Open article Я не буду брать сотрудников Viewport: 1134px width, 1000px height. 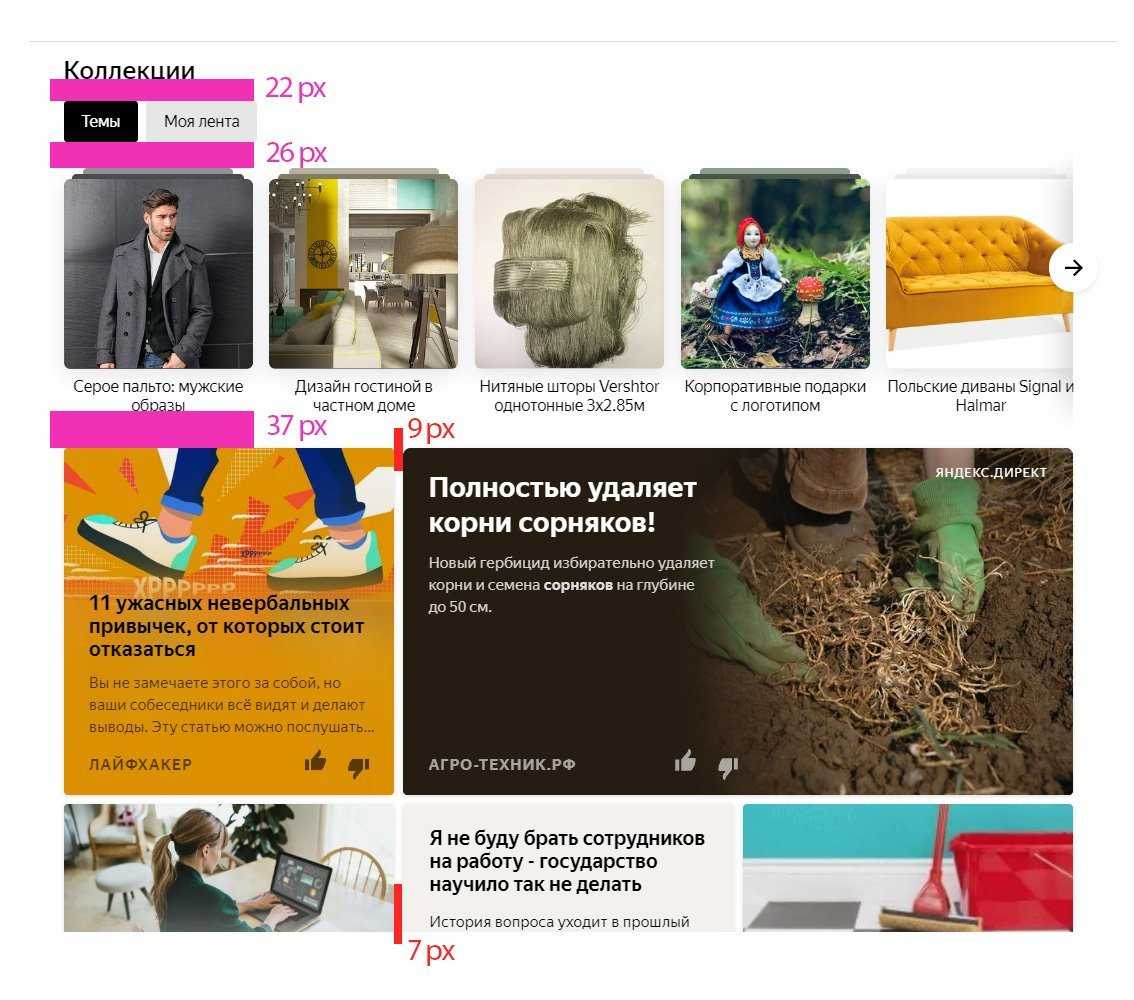[567, 861]
